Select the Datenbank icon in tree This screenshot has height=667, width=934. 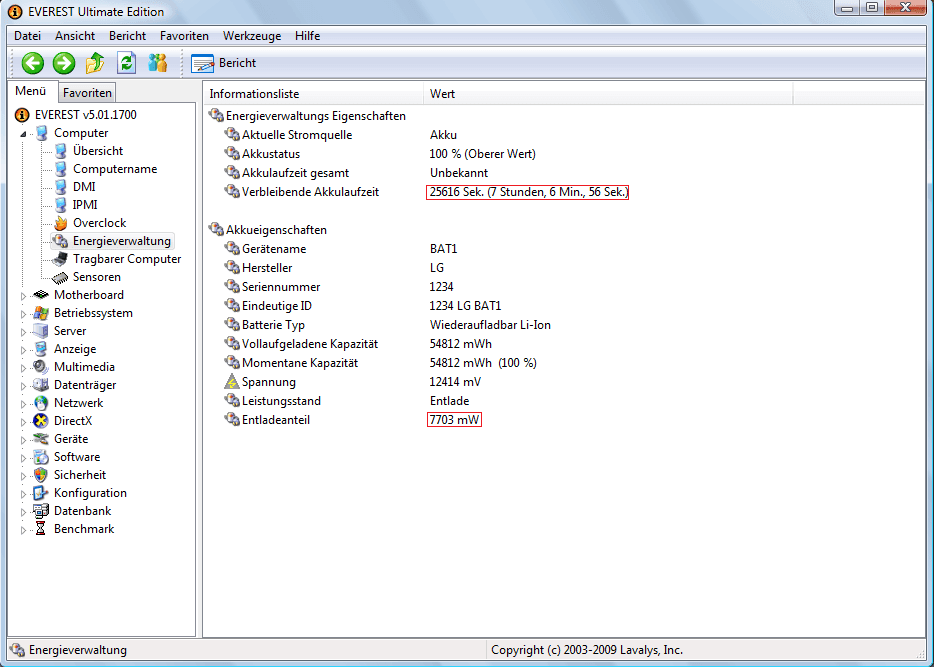41,511
